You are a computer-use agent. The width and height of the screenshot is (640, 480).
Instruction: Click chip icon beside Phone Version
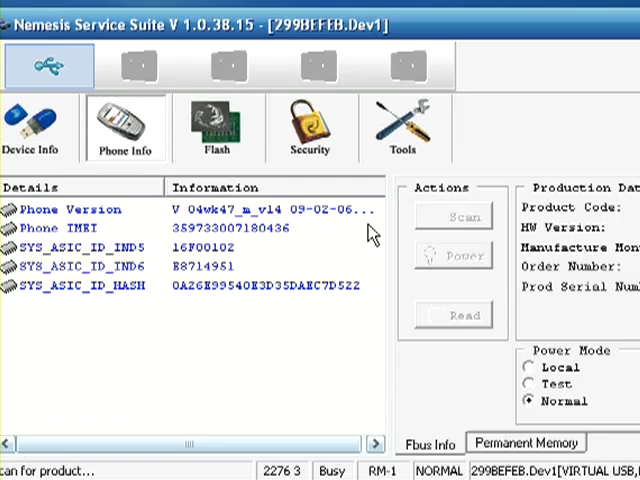pyautogui.click(x=9, y=209)
